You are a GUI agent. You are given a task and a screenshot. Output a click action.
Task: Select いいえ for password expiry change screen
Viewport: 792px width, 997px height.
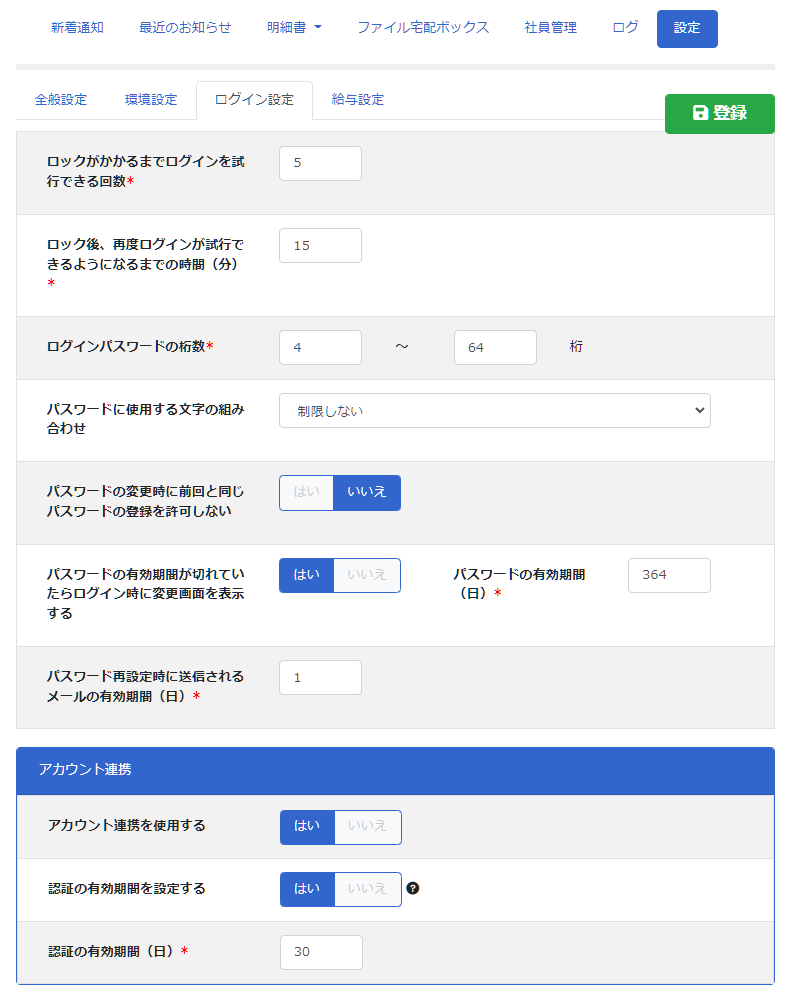[x=366, y=575]
